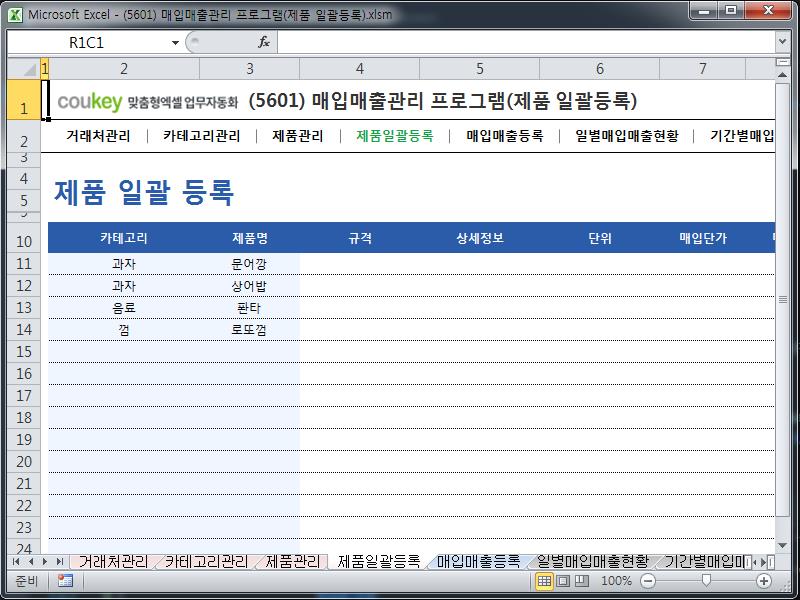This screenshot has width=800, height=600.
Task: Click horizontal scroll right arrow near tabs
Action: (x=764, y=562)
